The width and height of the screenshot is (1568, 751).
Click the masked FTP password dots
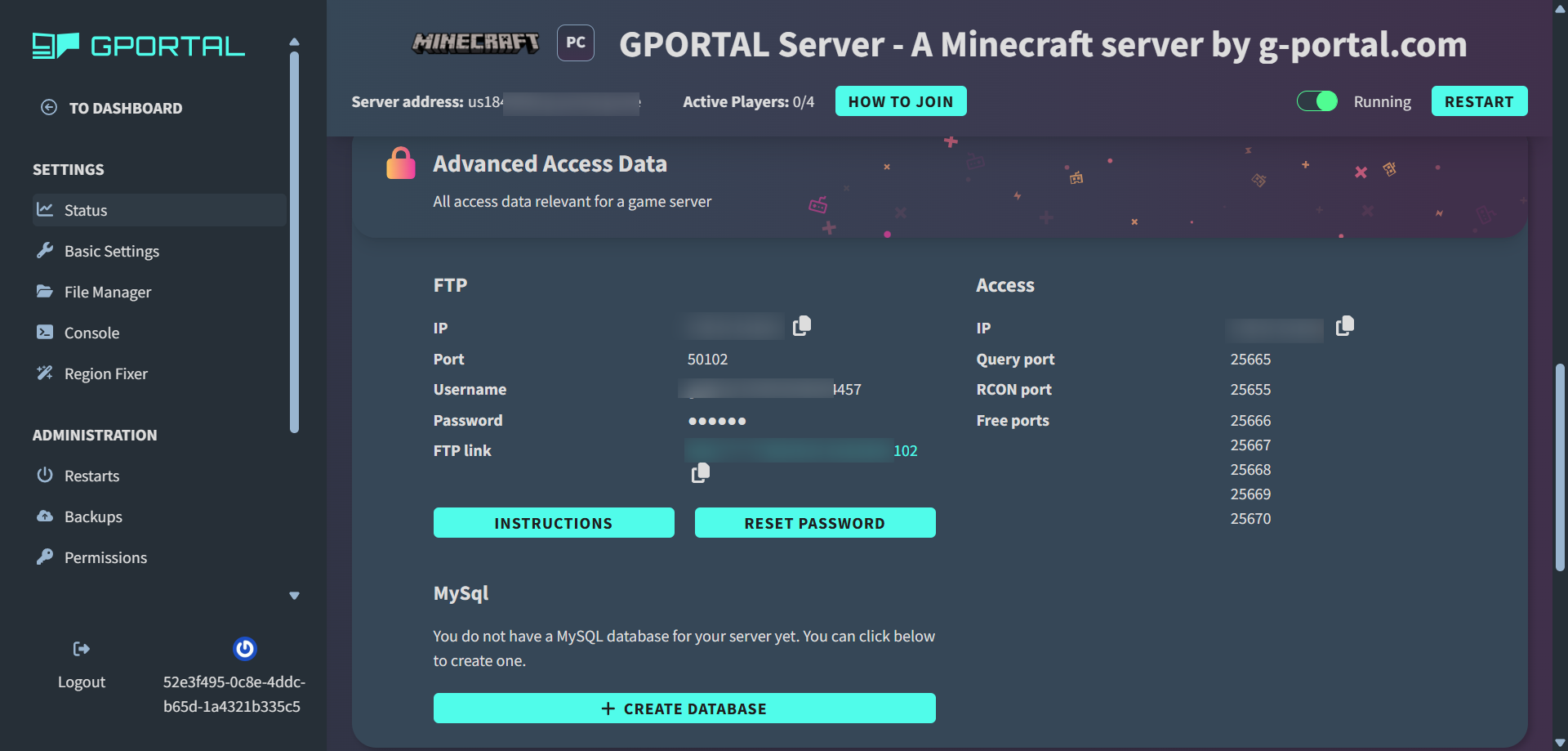717,421
